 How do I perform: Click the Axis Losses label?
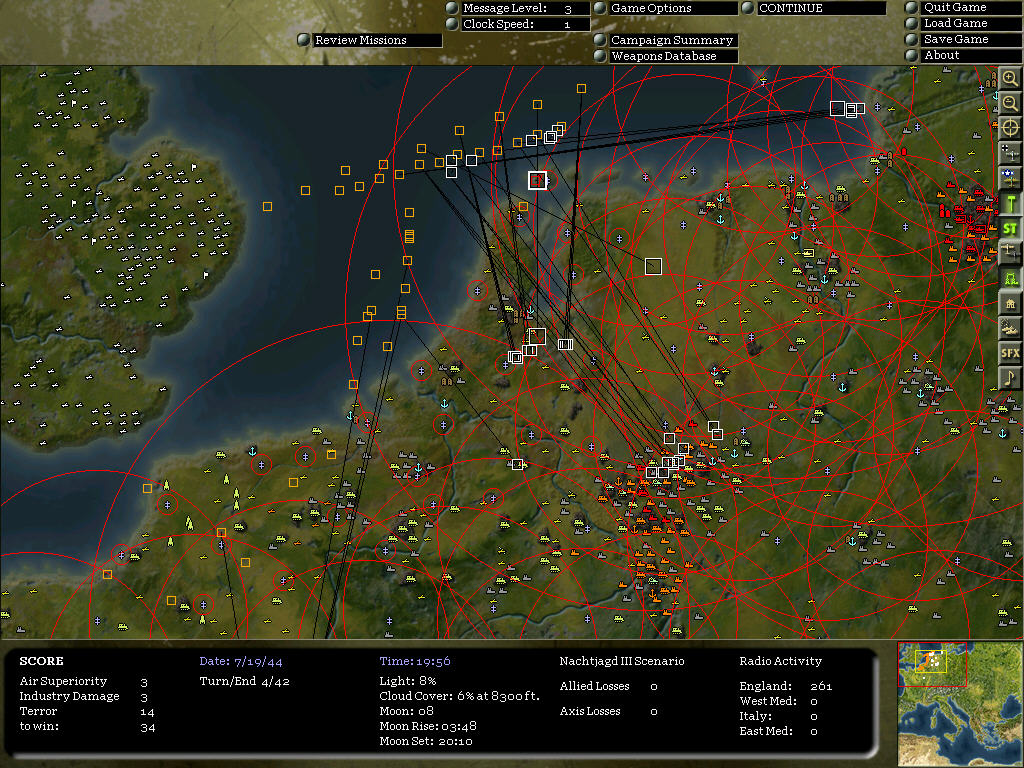pyautogui.click(x=590, y=711)
